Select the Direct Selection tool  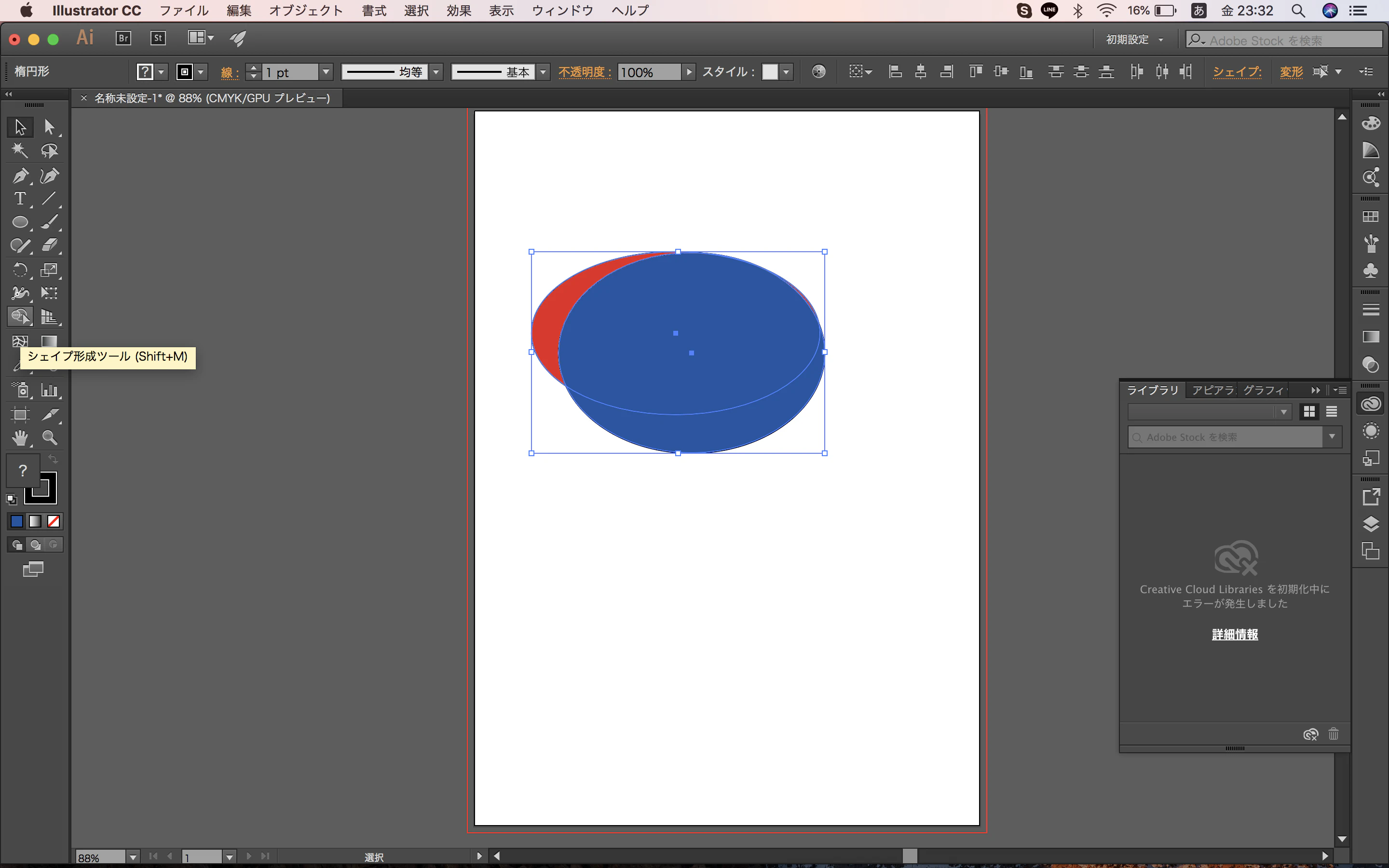pyautogui.click(x=49, y=126)
